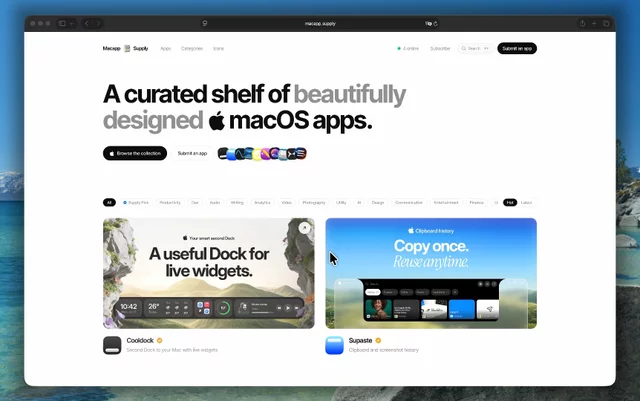Filter by Dev category
This screenshot has height=401, width=640.
pyautogui.click(x=195, y=203)
